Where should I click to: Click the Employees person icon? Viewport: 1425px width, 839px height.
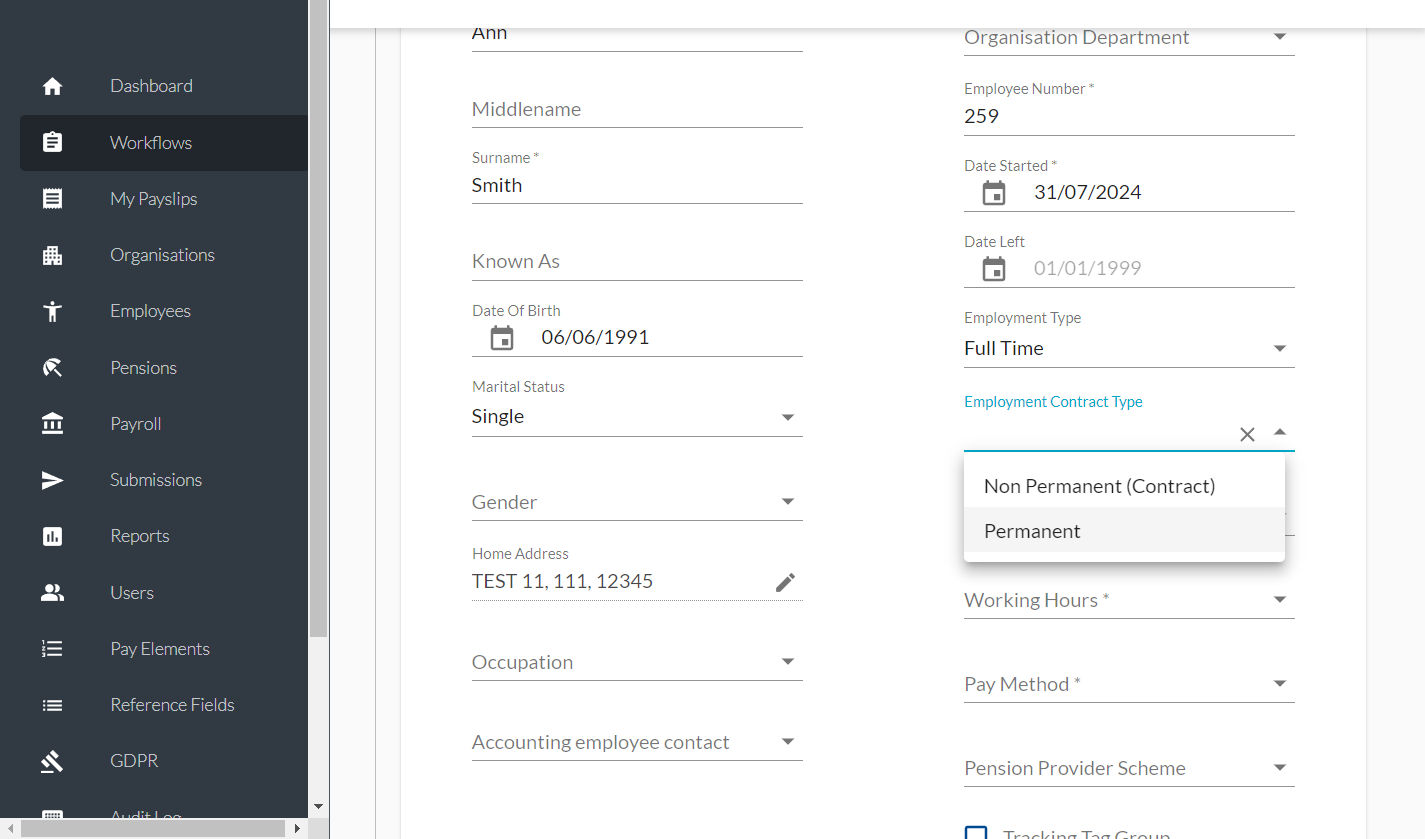tap(53, 311)
